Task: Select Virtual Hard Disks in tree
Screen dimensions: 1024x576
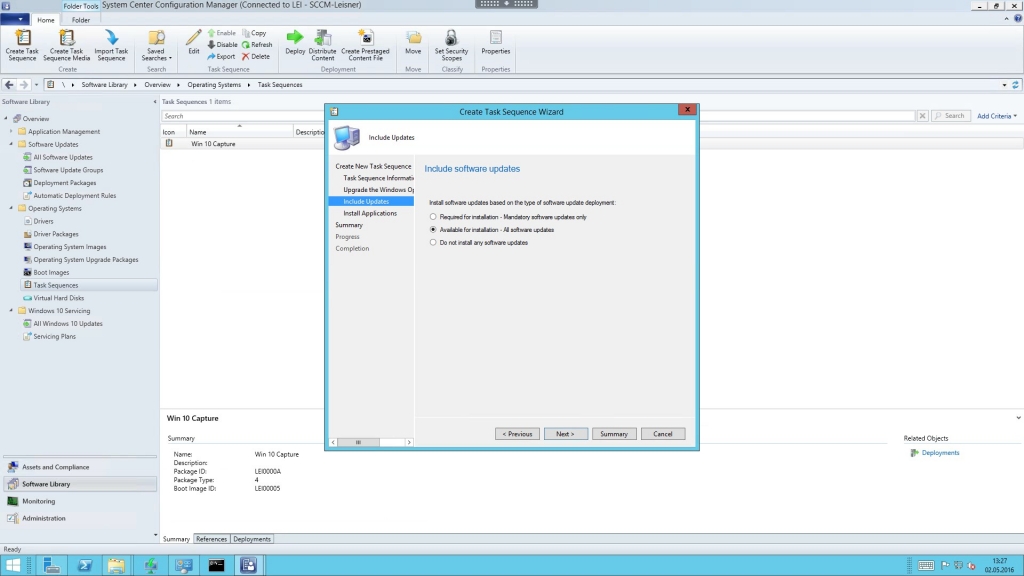Action: pos(58,298)
